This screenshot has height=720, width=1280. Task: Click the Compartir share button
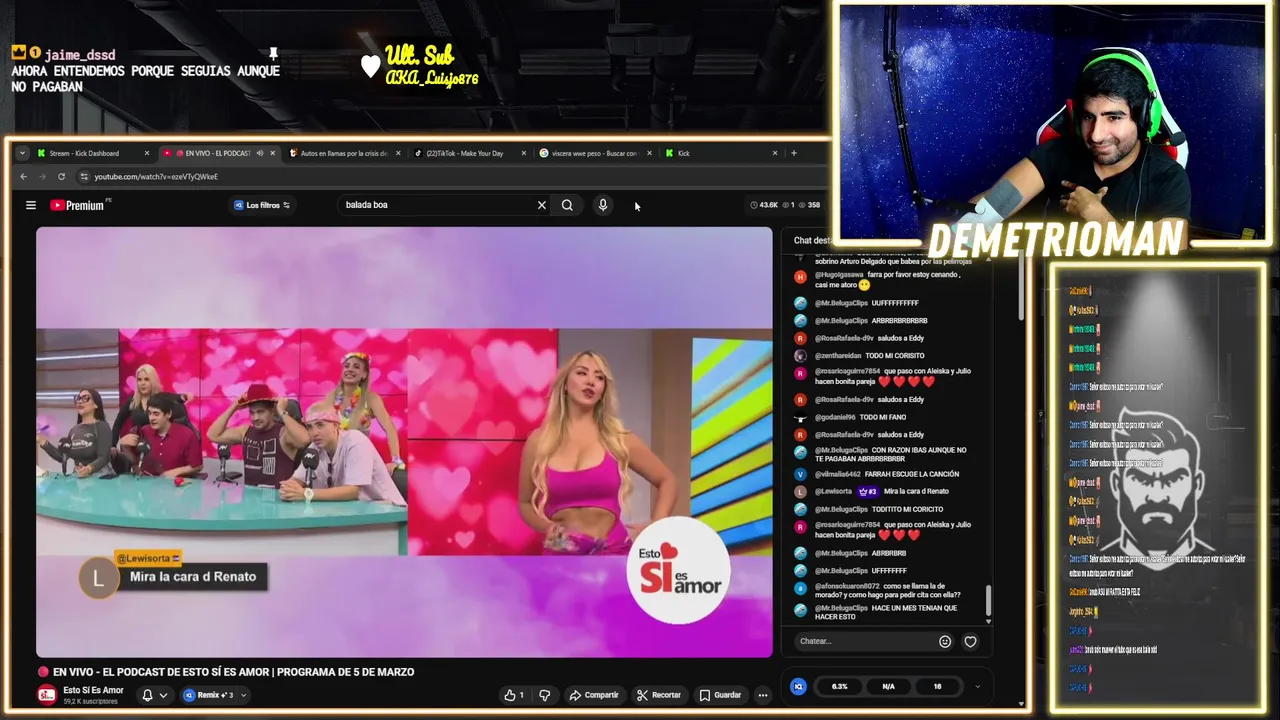[593, 695]
